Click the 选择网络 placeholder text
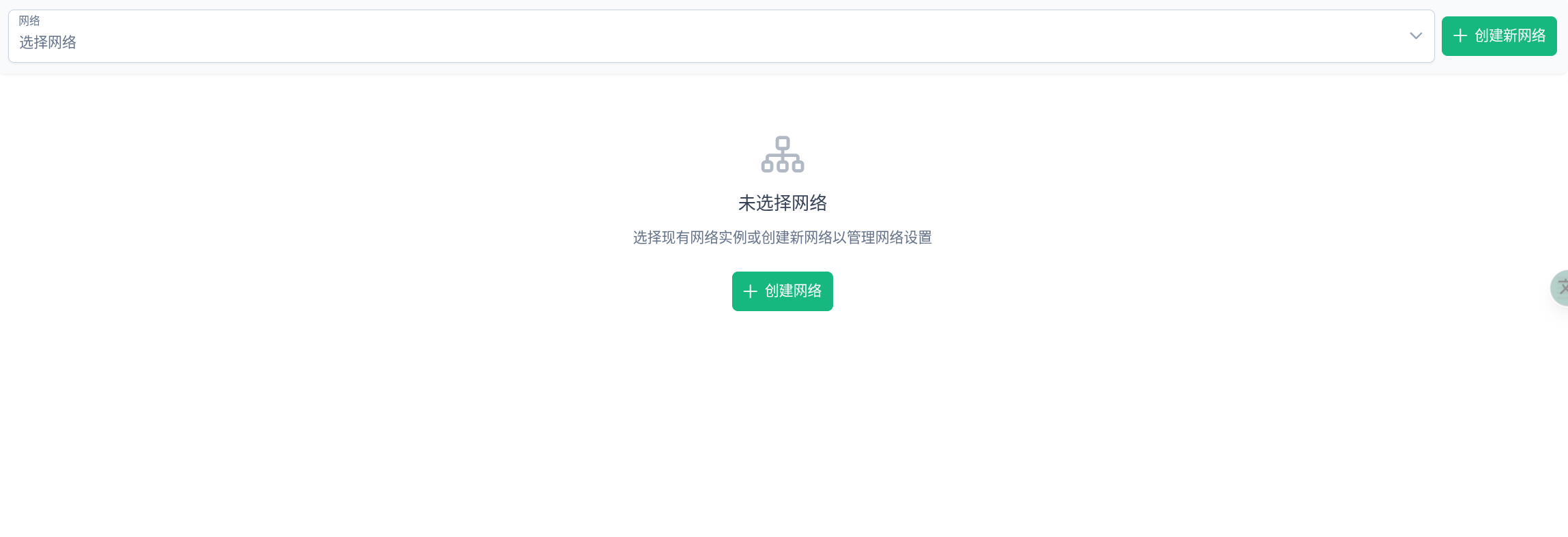This screenshot has width=1568, height=537. tap(48, 42)
